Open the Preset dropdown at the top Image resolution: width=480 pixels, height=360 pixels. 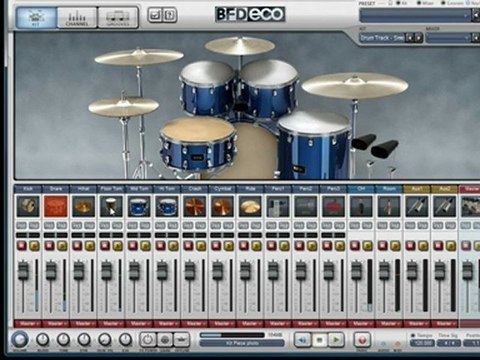click(x=415, y=16)
